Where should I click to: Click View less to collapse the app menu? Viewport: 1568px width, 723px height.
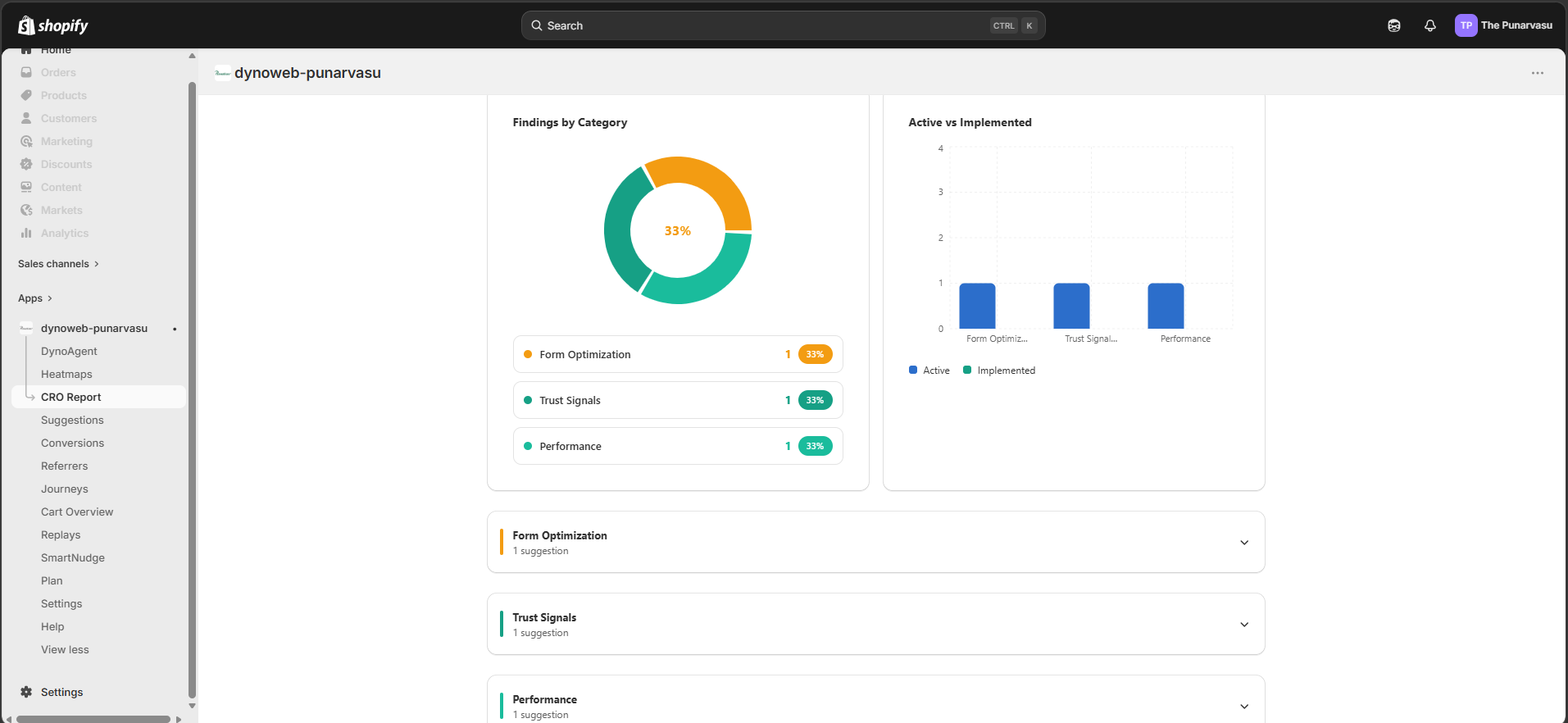(x=65, y=649)
